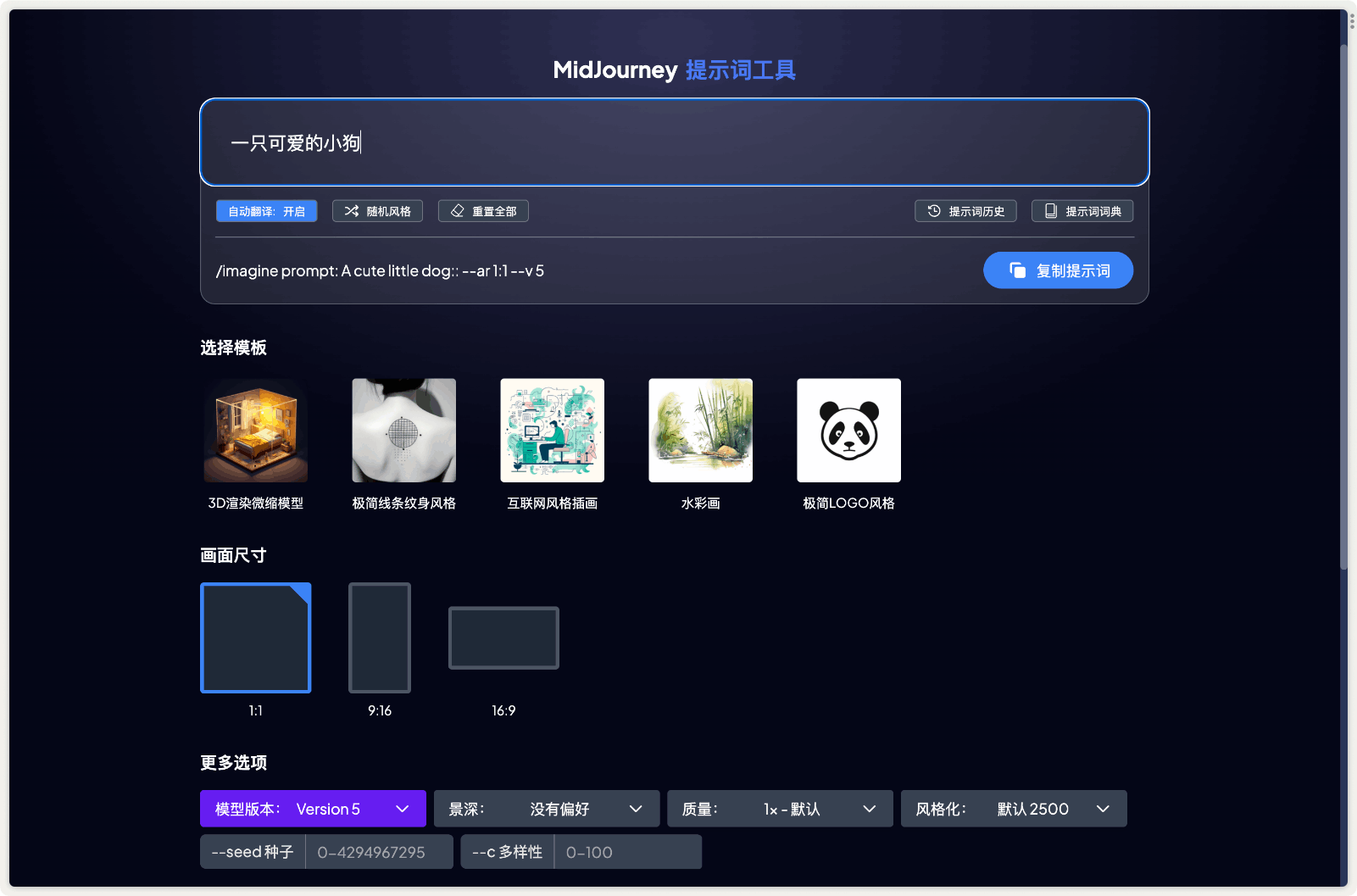Viewport: 1357px width, 896px height.
Task: Select the 水彩画 template
Action: [x=700, y=430]
